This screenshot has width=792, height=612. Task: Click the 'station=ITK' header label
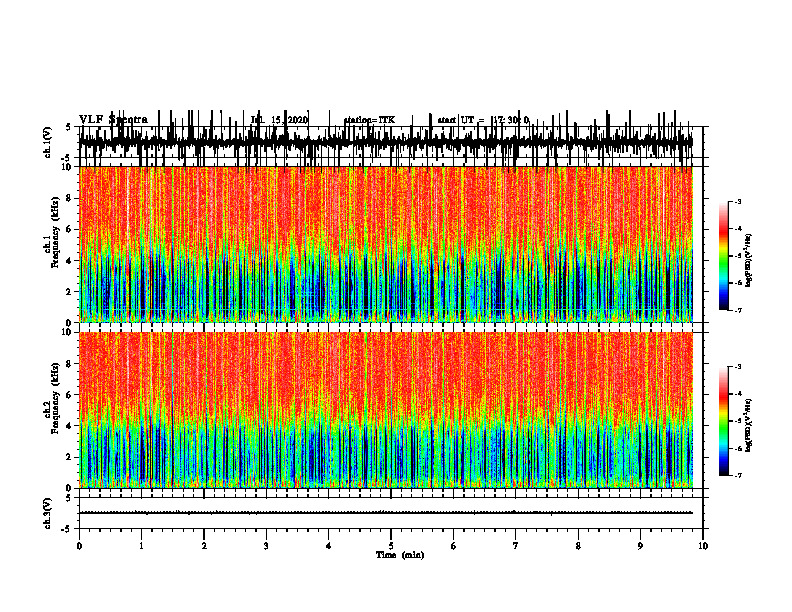[x=369, y=120]
